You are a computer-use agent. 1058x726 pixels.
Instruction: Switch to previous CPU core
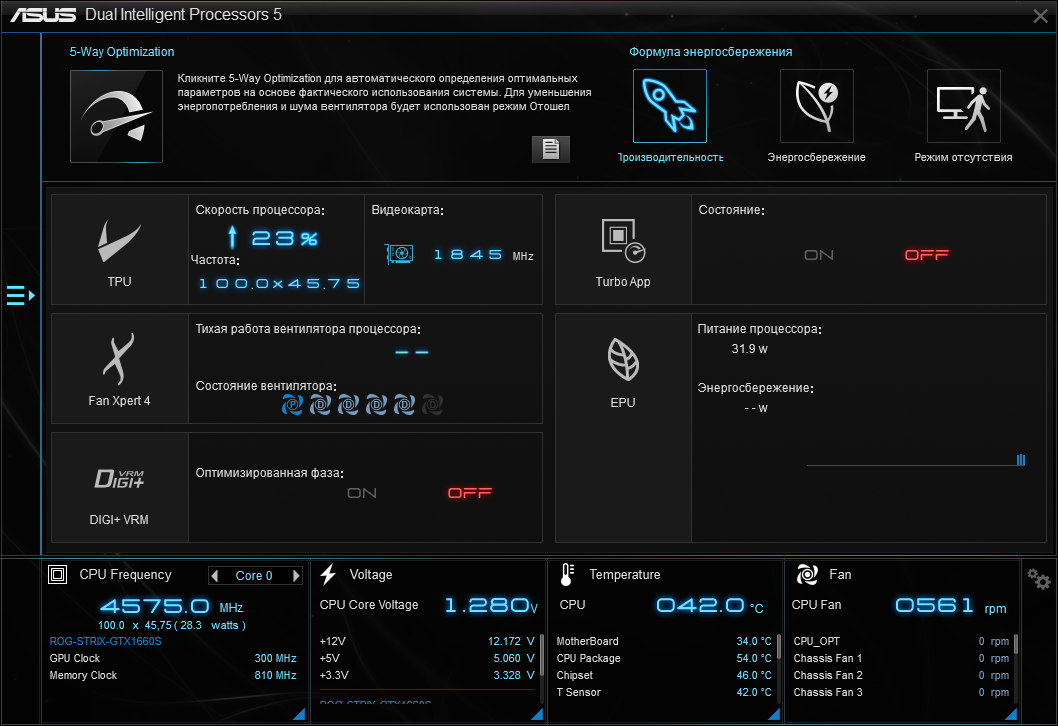coord(215,576)
